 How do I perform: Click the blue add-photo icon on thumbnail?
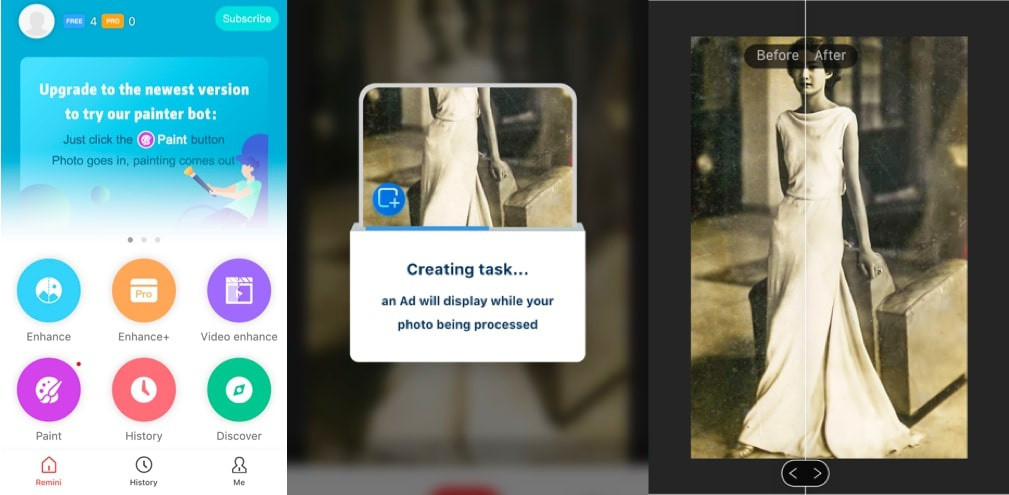pos(388,200)
